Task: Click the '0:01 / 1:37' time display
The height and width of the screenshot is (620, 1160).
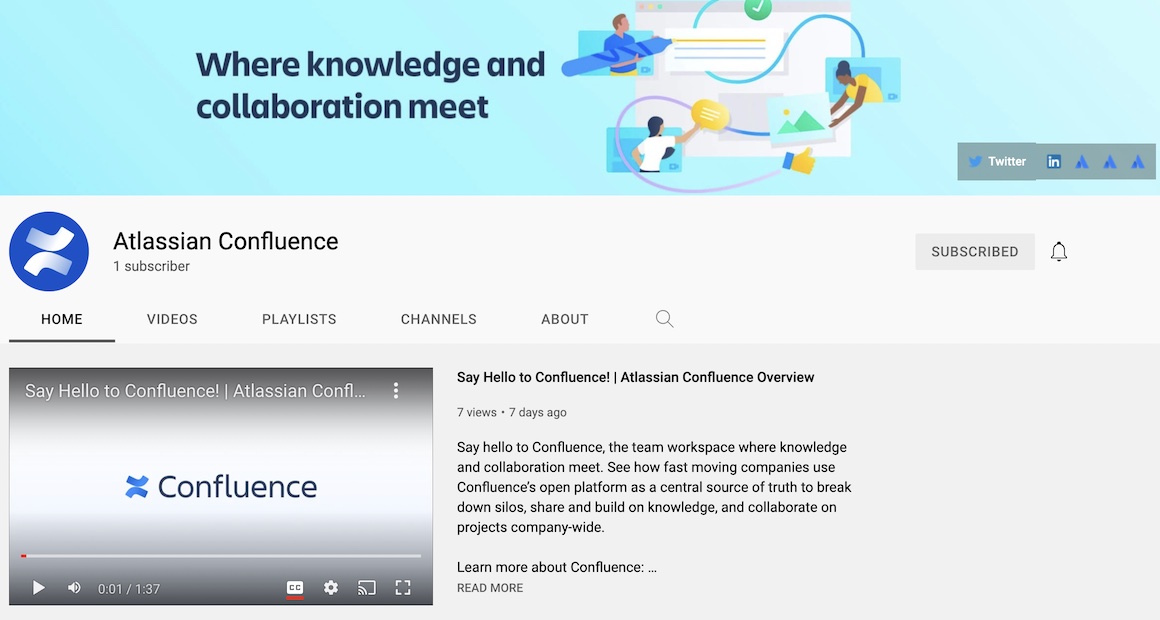Action: click(x=129, y=589)
